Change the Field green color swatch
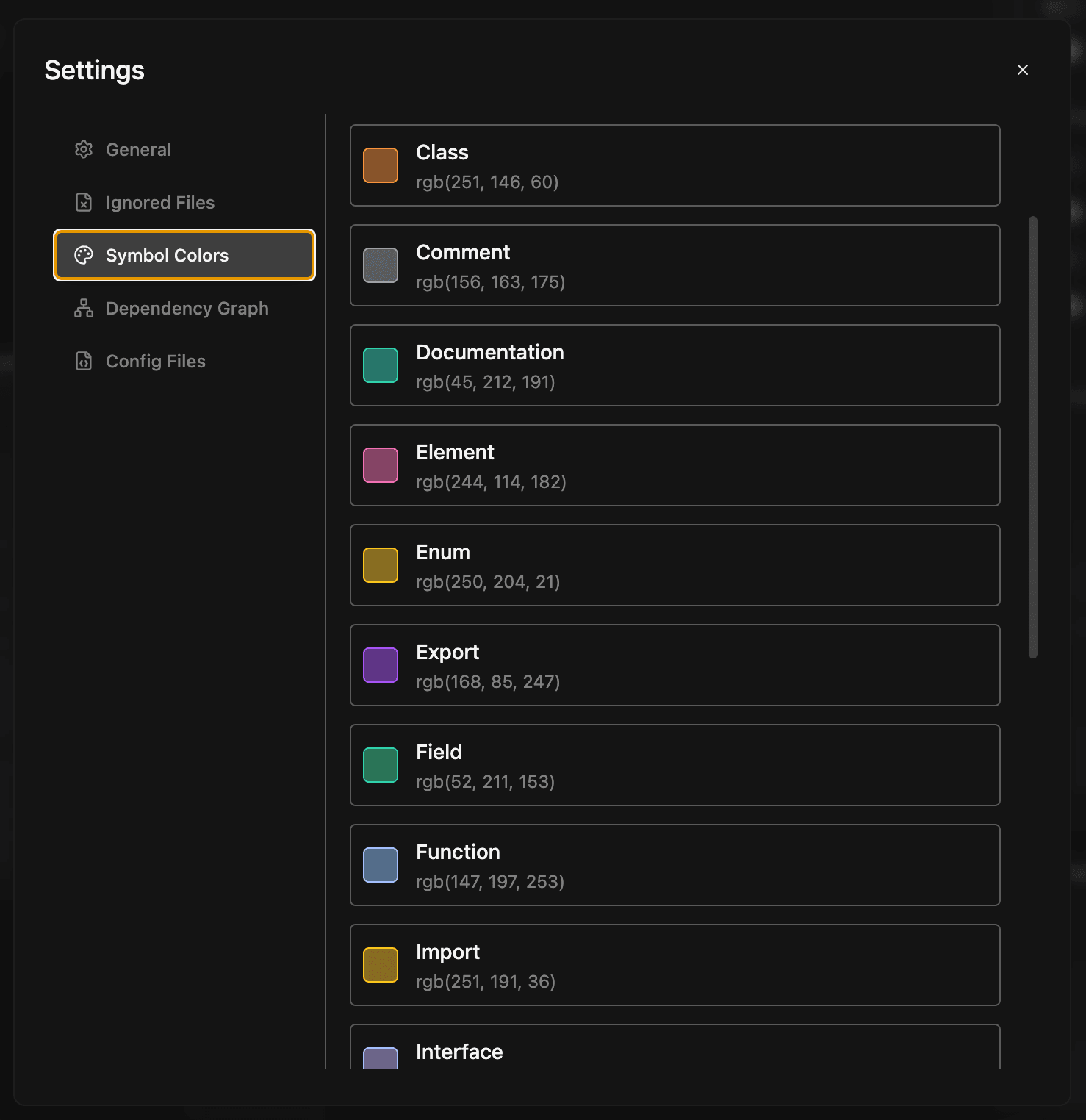 click(x=380, y=765)
